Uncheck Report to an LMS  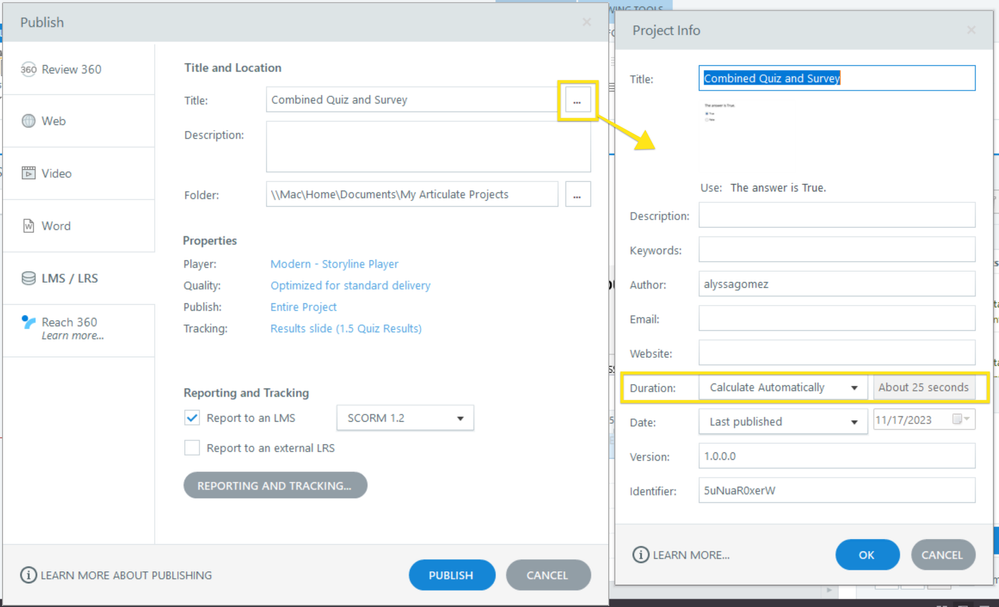coord(192,418)
